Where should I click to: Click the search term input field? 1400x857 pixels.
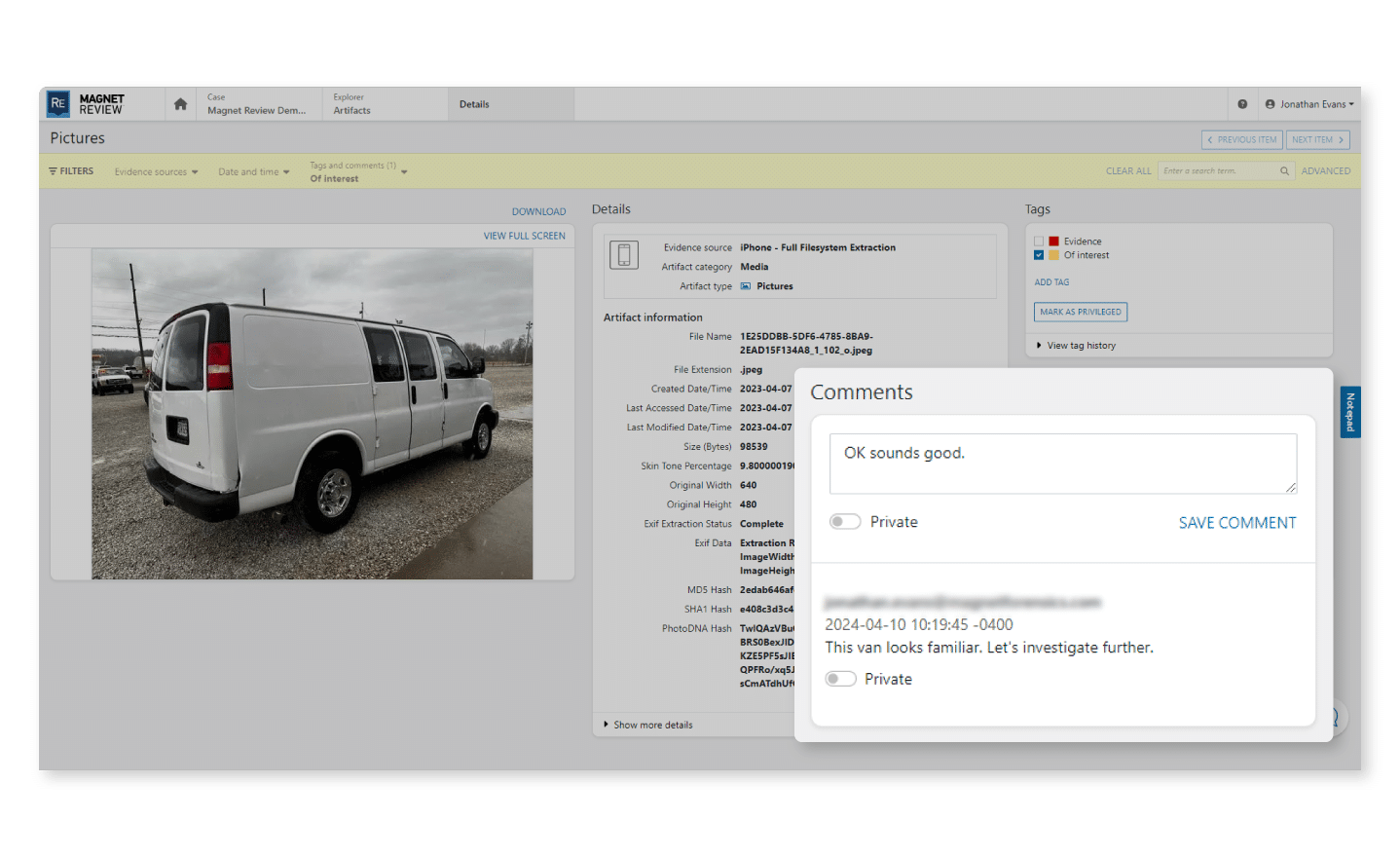pyautogui.click(x=1217, y=170)
